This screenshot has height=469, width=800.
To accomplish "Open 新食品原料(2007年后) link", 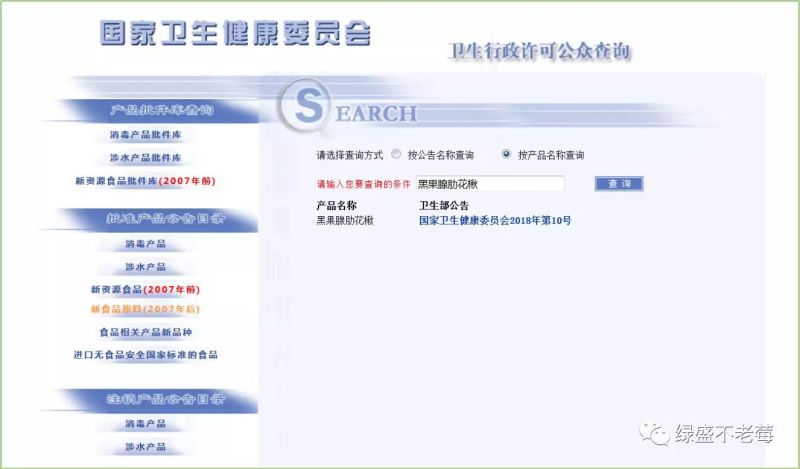I will point(145,309).
